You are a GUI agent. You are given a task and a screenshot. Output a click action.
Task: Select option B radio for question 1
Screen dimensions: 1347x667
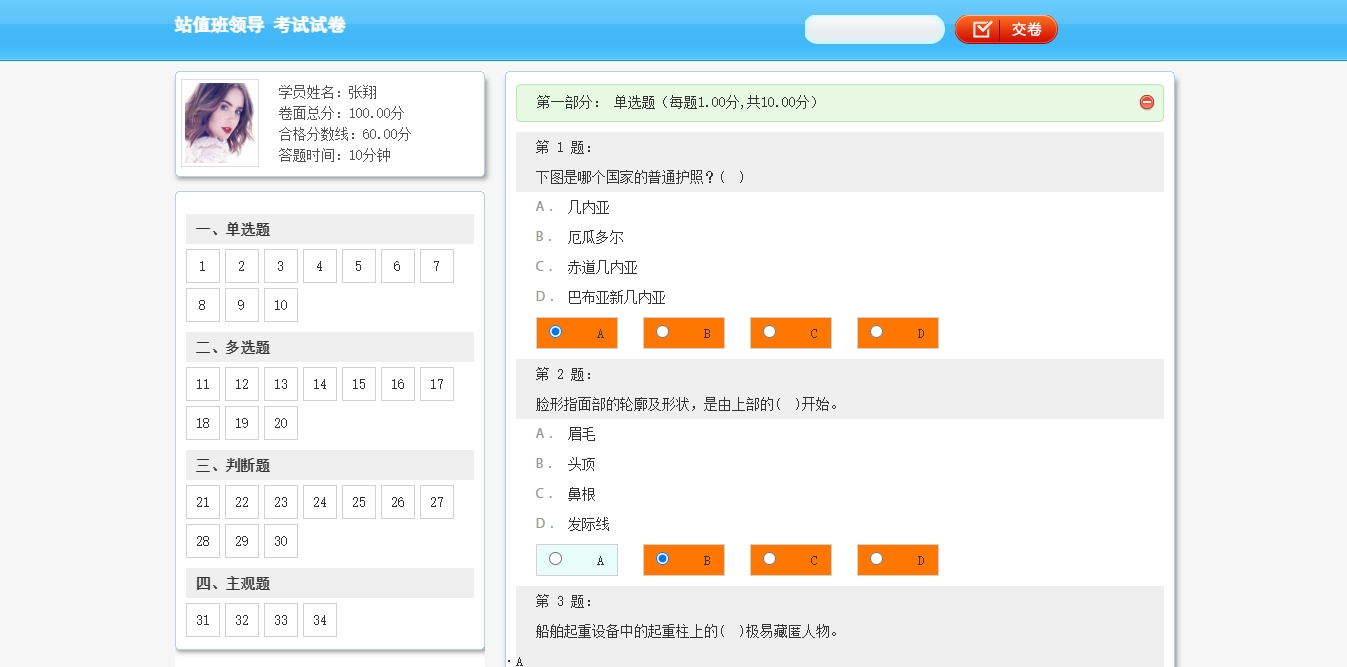coord(663,332)
